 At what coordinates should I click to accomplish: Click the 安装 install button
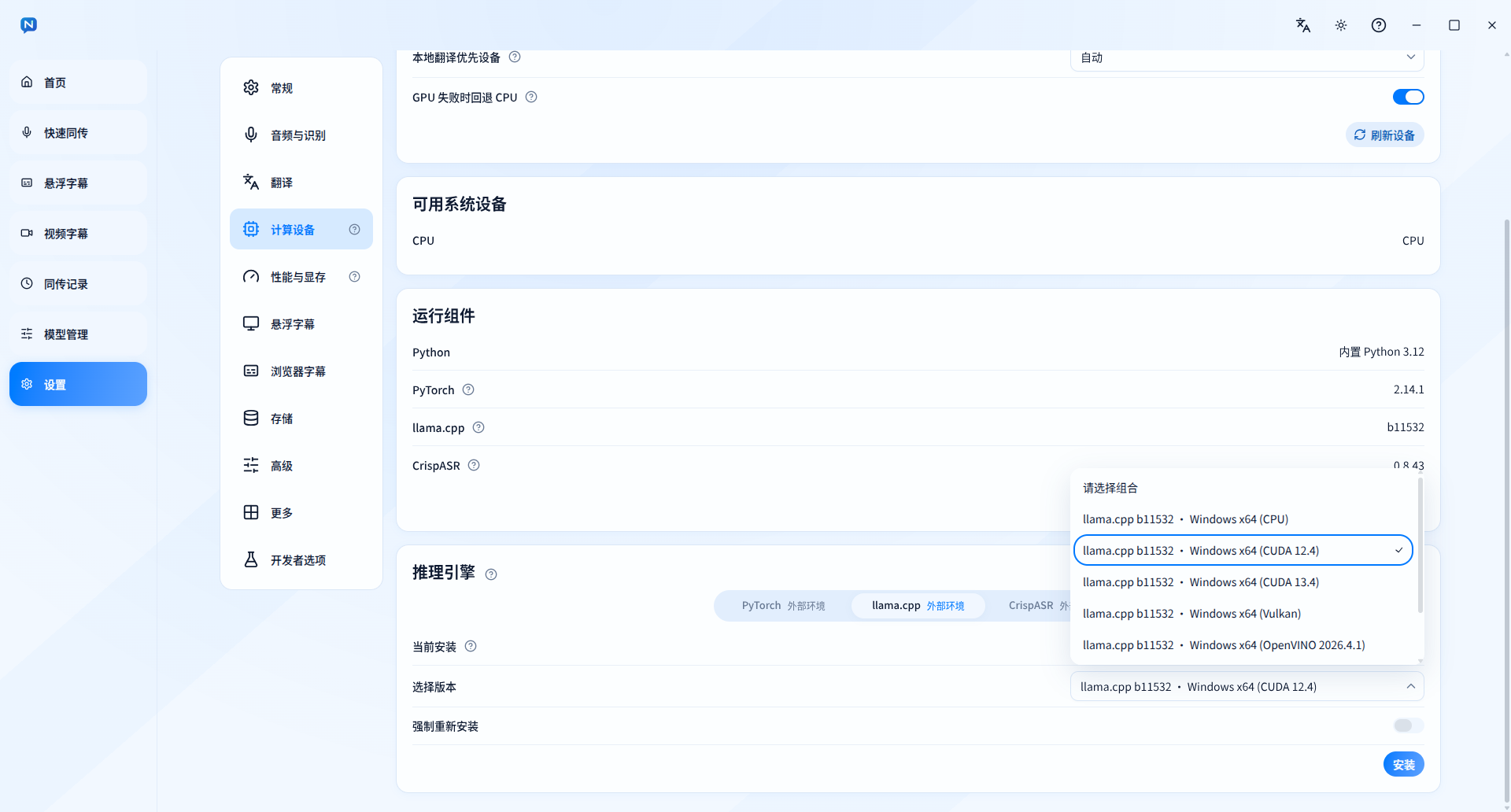point(1403,765)
